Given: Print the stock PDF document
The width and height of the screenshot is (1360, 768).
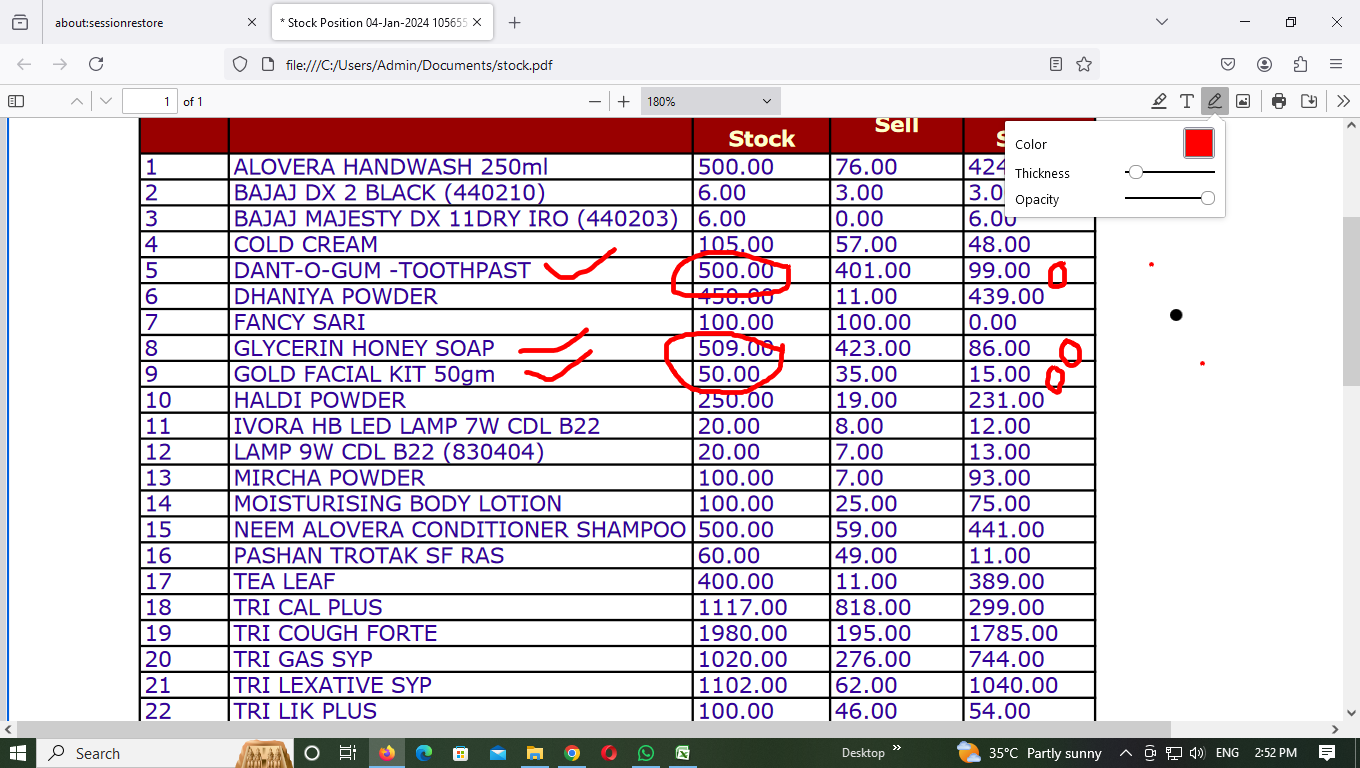Looking at the screenshot, I should tap(1279, 101).
